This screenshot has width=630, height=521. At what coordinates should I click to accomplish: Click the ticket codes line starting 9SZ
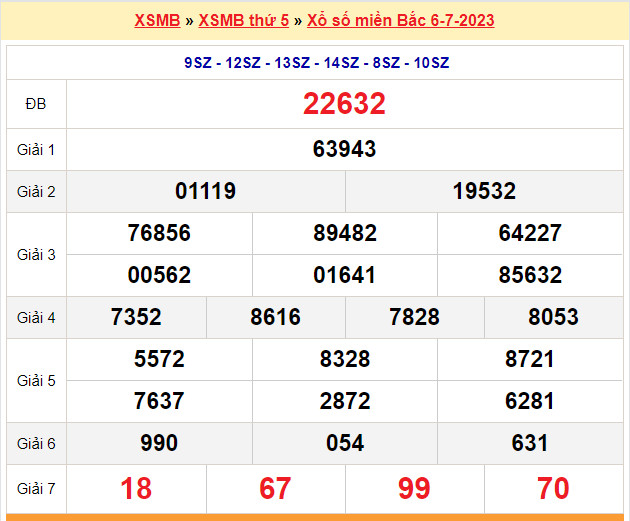coord(316,63)
